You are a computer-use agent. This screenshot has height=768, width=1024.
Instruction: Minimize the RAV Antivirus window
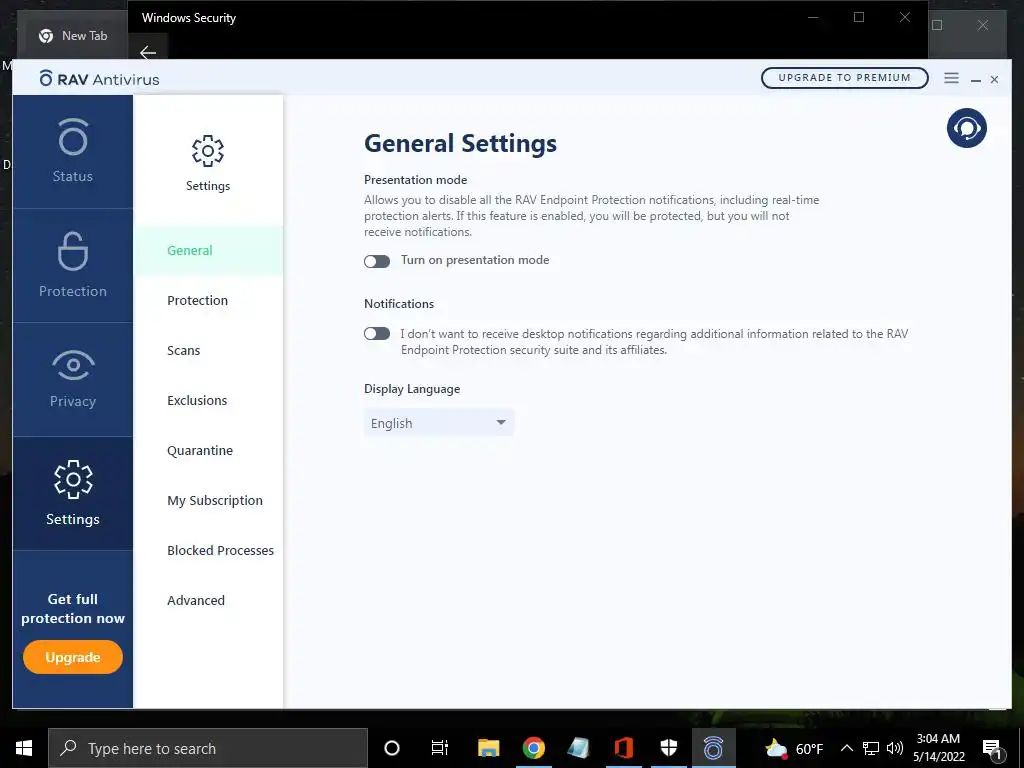click(976, 80)
